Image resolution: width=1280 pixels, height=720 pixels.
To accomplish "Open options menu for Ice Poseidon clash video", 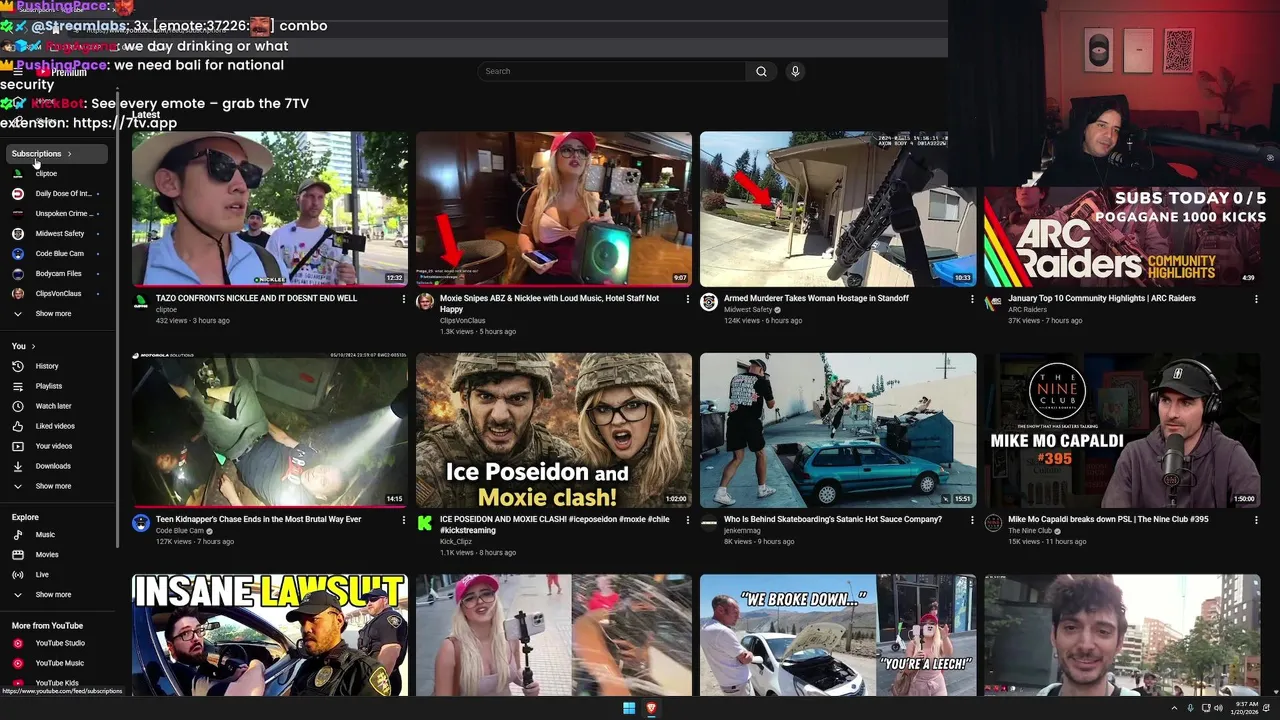I will tap(688, 520).
